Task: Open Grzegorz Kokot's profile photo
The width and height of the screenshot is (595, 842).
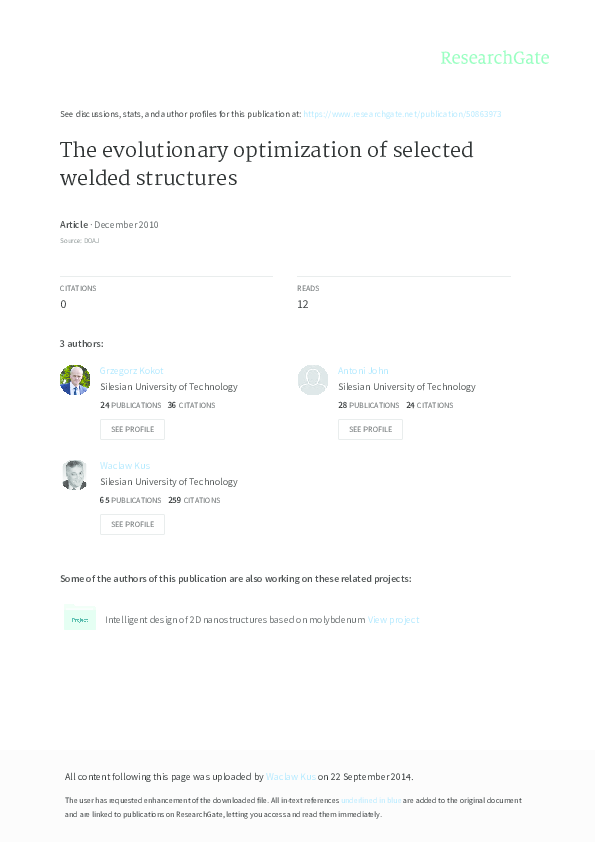Action: coord(74,380)
